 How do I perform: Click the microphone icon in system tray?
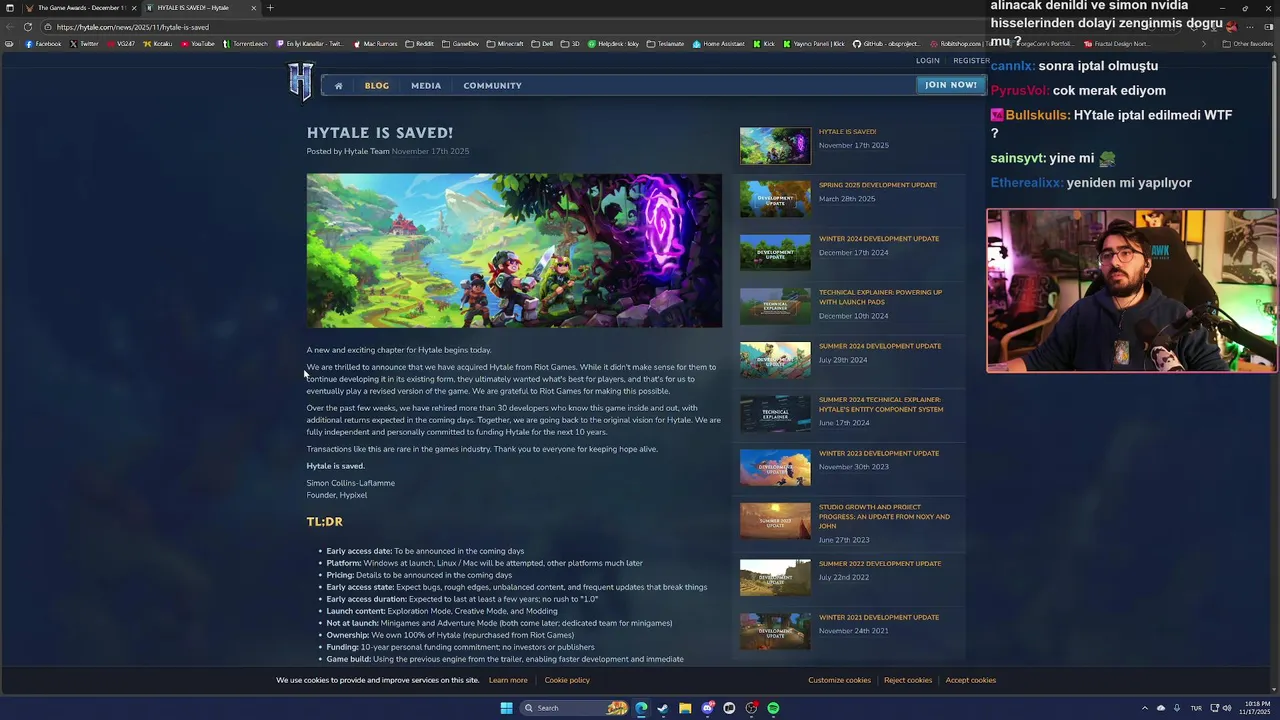click(x=1176, y=708)
